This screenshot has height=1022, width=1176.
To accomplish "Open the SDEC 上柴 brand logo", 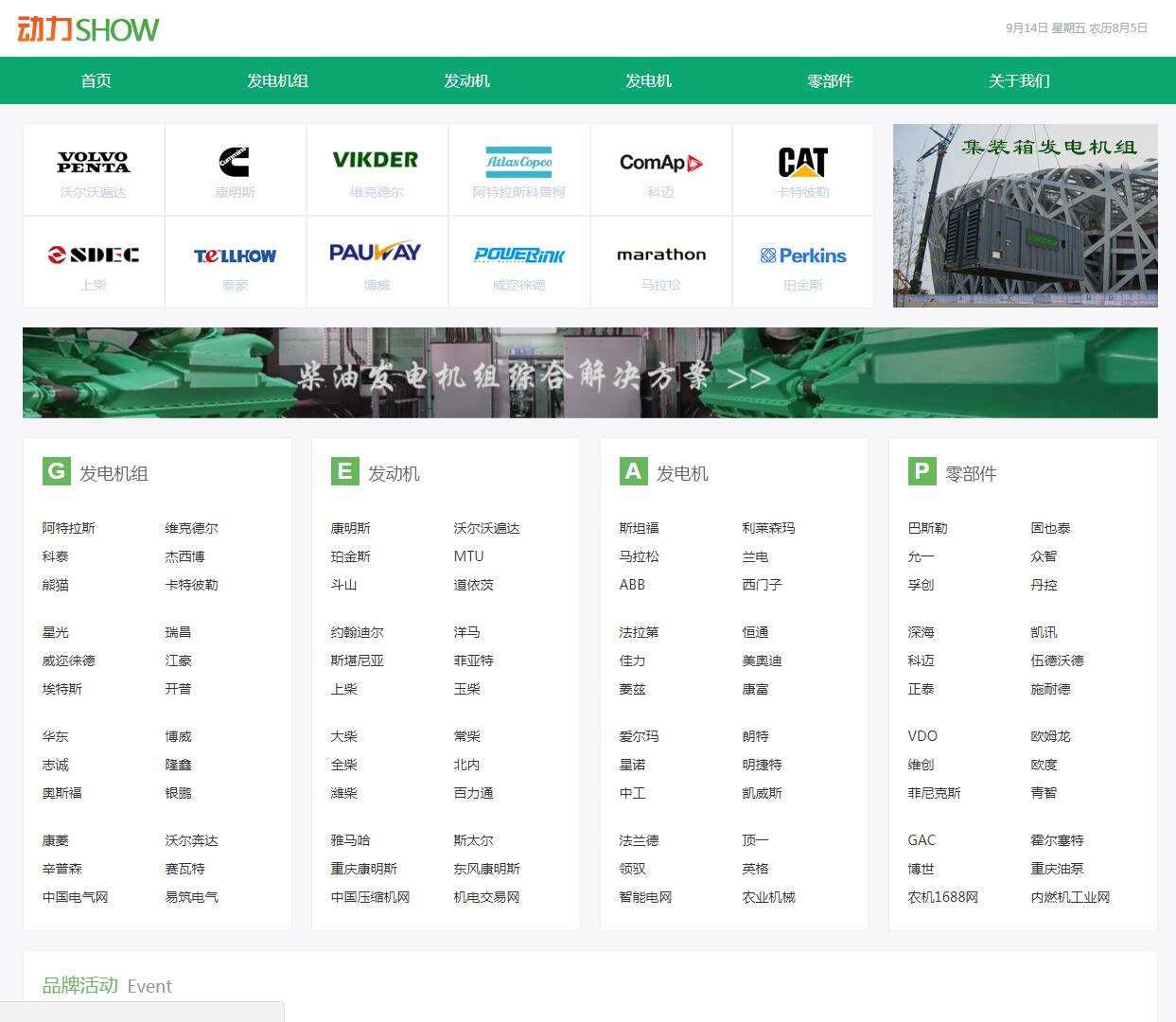I will 94,255.
